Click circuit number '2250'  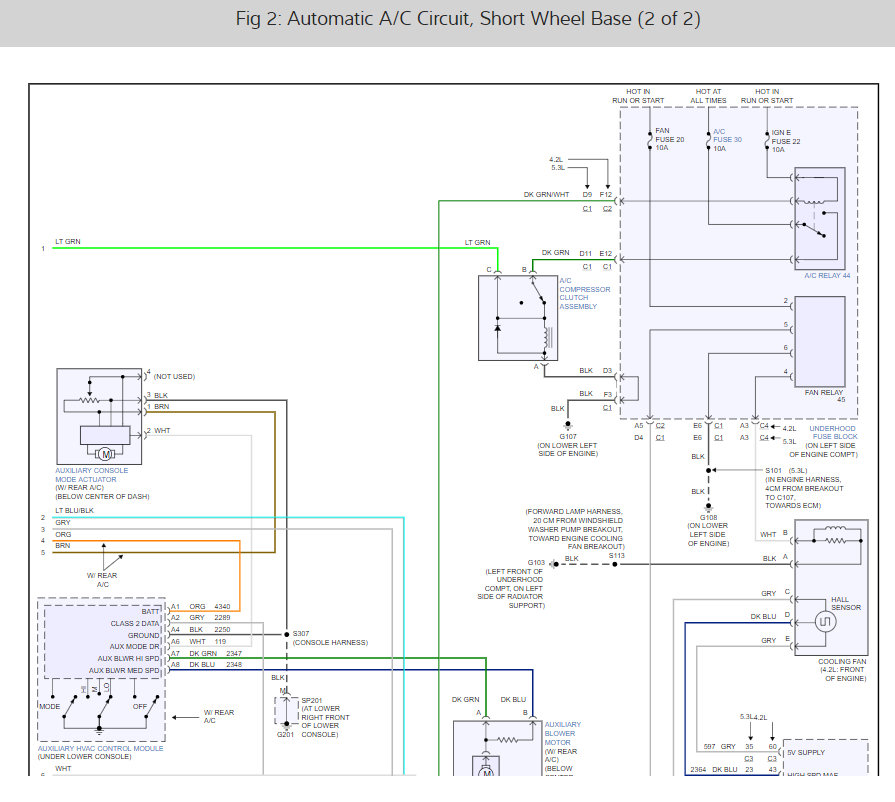coord(222,630)
